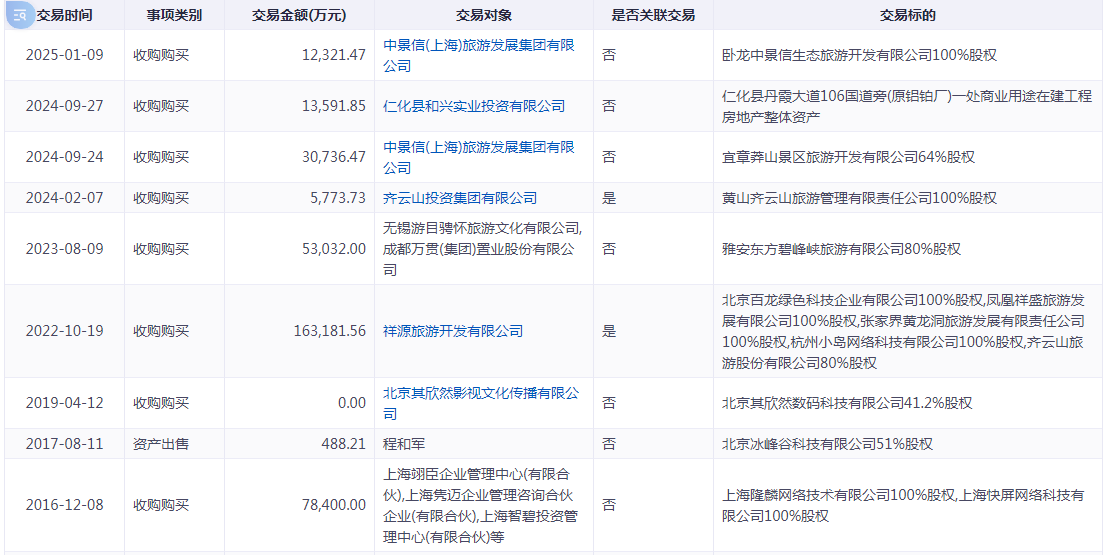The width and height of the screenshot is (1107, 555).
Task: Select date cell 2023-08-09
Action: coord(64,249)
